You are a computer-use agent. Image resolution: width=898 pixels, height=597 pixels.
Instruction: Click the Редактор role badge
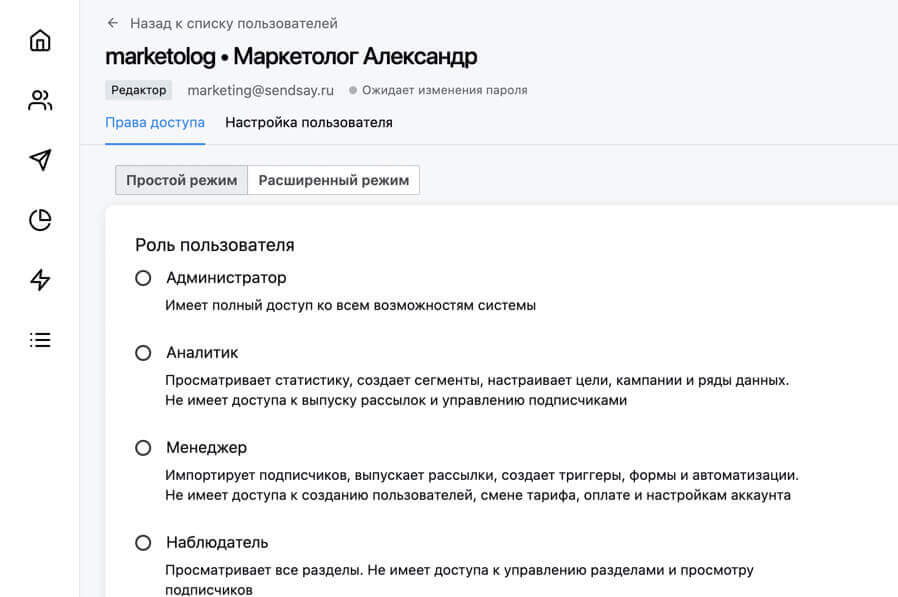[x=139, y=90]
